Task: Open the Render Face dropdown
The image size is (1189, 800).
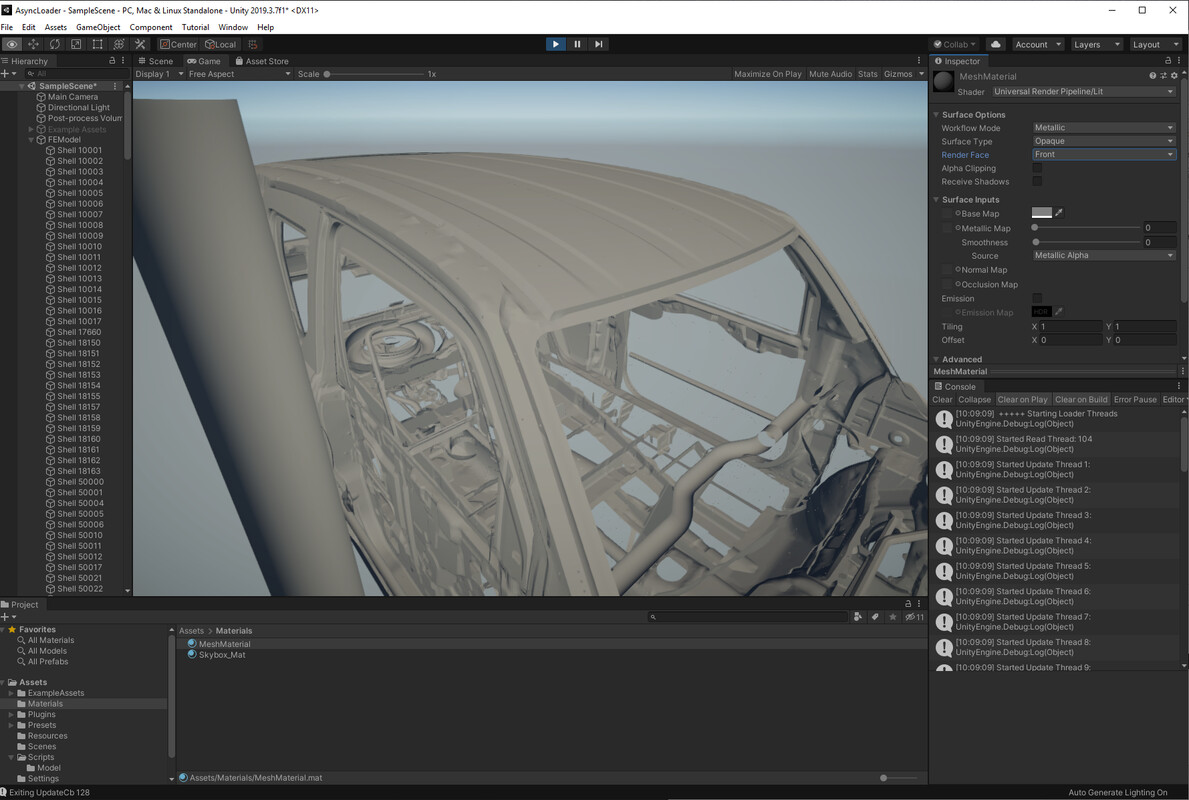Action: click(x=1103, y=154)
